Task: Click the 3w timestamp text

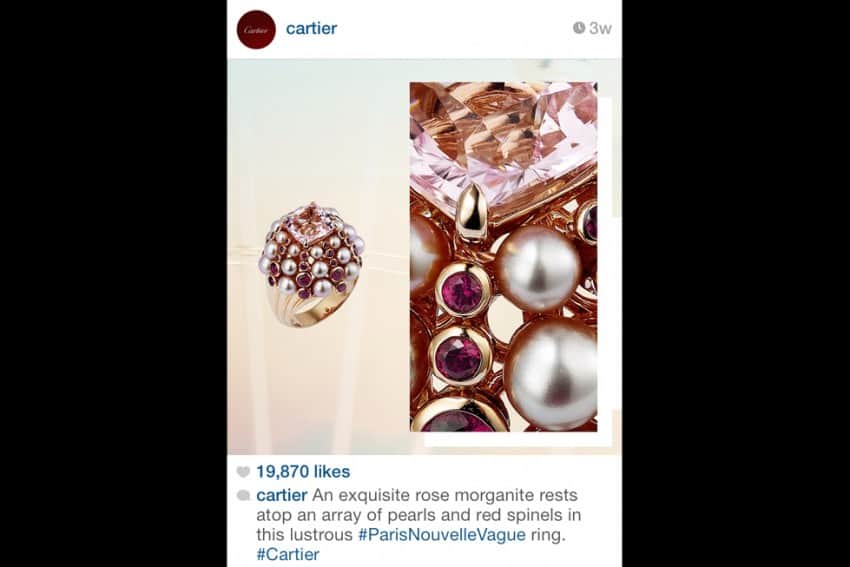Action: (x=600, y=28)
